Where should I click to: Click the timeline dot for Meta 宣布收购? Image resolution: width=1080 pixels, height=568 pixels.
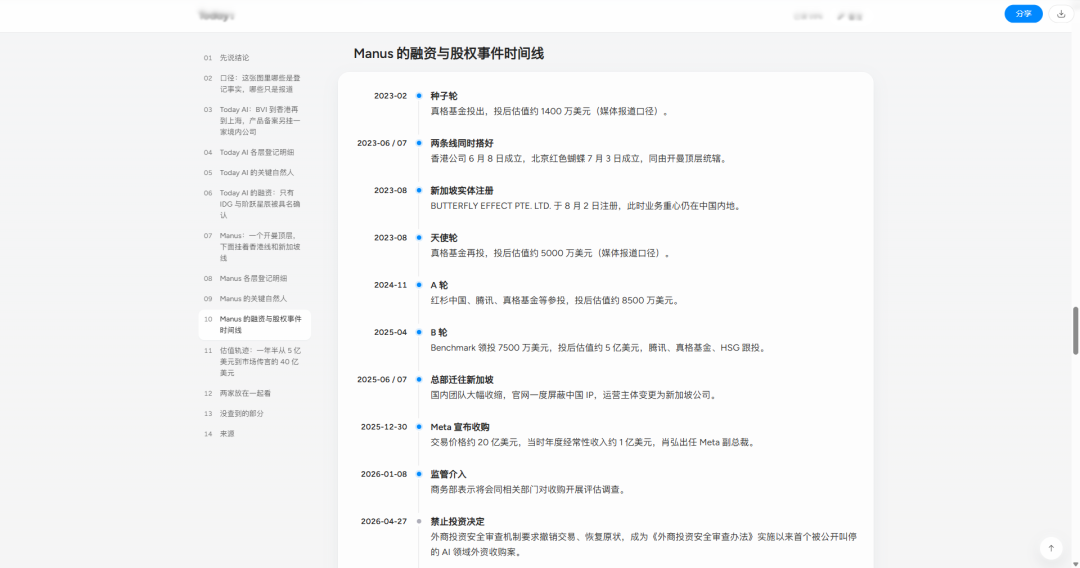coord(419,427)
